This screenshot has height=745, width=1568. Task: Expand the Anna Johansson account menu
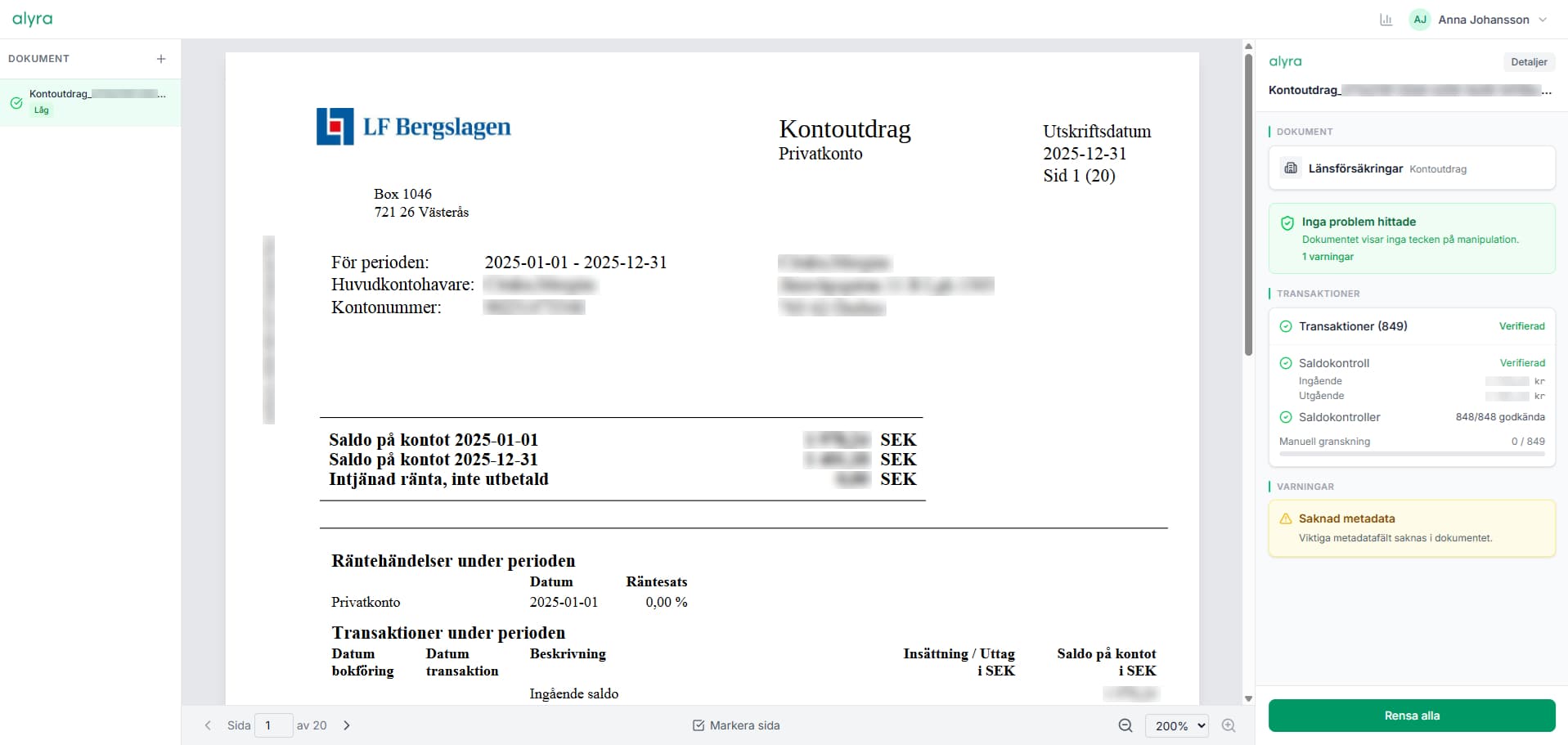coord(1543,19)
